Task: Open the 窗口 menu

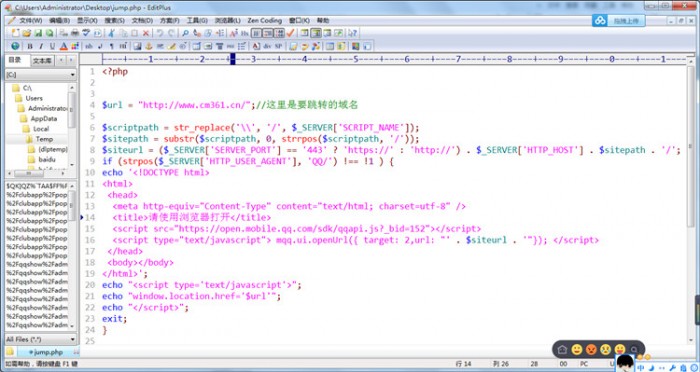Action: pyautogui.click(x=299, y=21)
